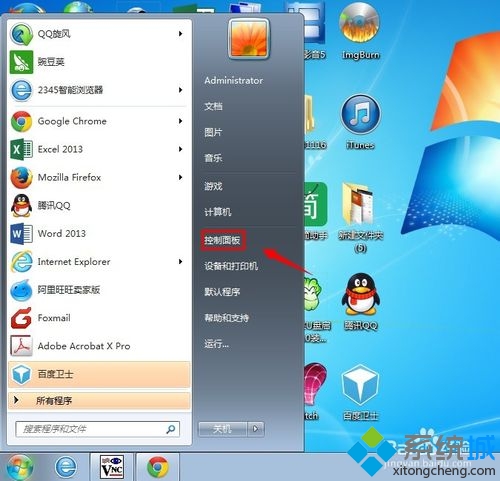The image size is (500, 481).
Task: Open Google Chrome from the taskbar
Action: click(158, 467)
